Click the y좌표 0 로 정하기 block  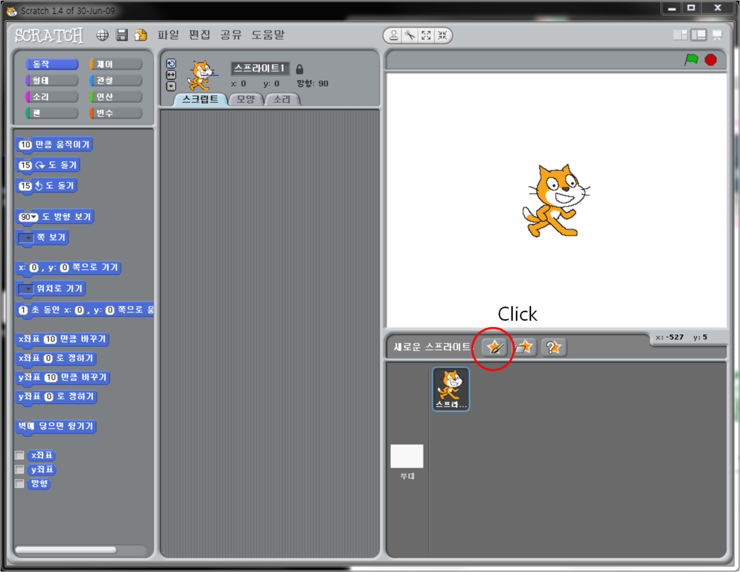[x=56, y=397]
